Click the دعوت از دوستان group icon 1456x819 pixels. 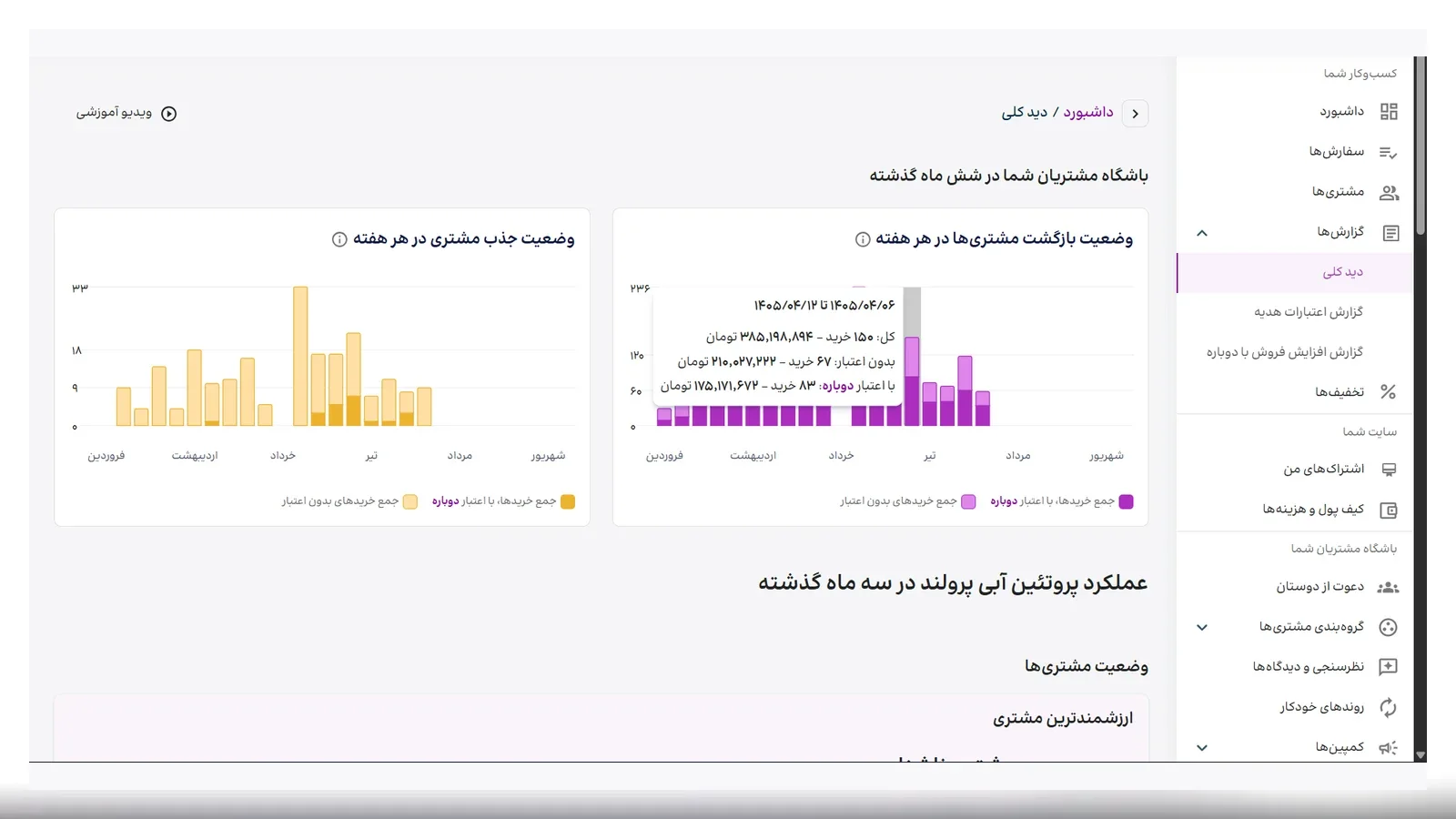(1388, 587)
